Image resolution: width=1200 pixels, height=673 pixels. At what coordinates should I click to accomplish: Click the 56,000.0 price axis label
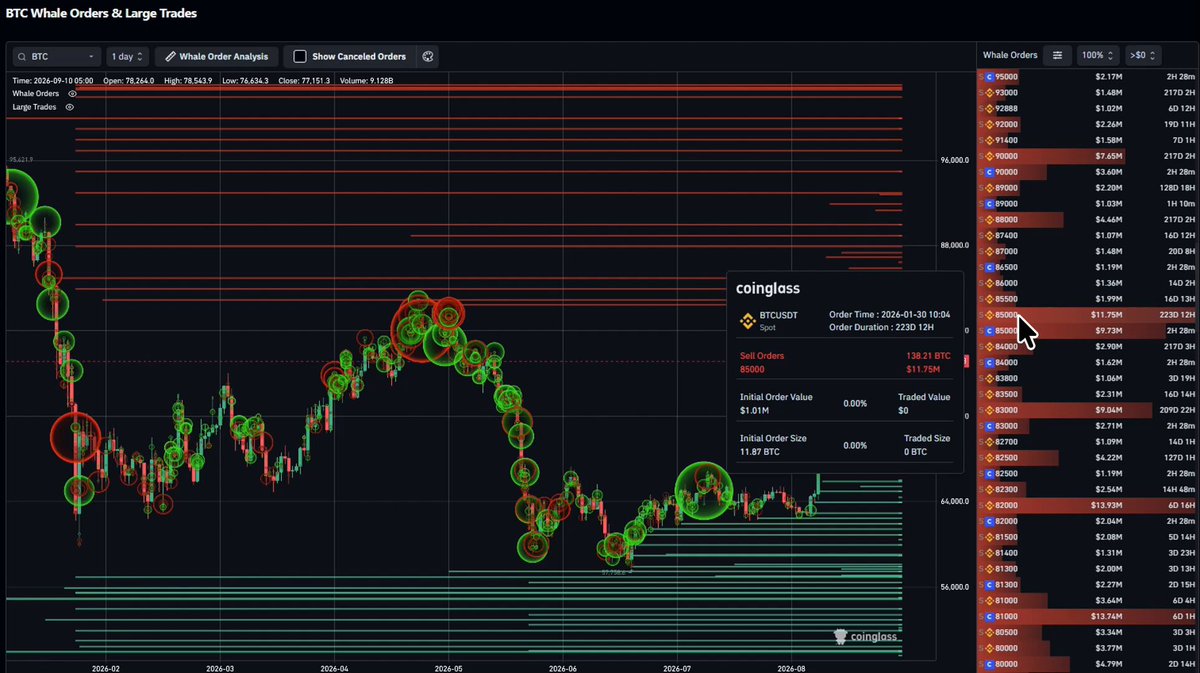953,587
